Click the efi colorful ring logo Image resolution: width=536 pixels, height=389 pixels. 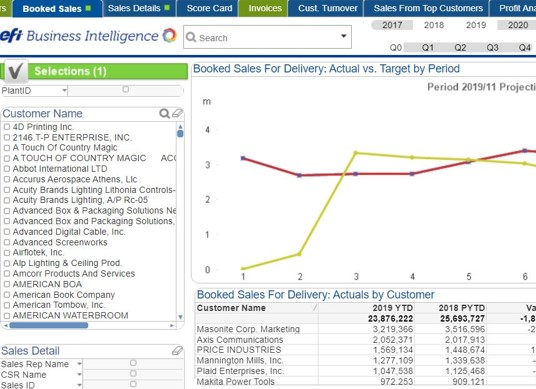tap(170, 35)
